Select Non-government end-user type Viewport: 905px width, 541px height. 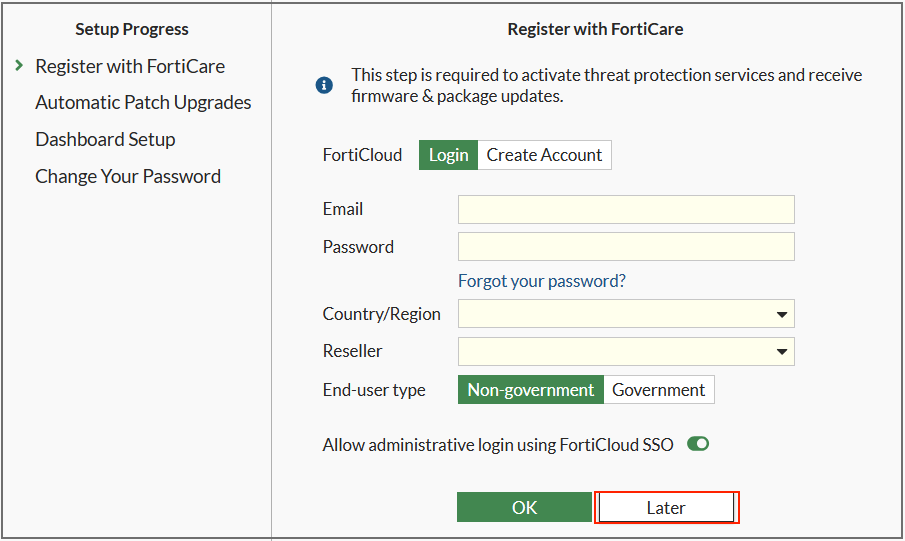click(x=530, y=390)
